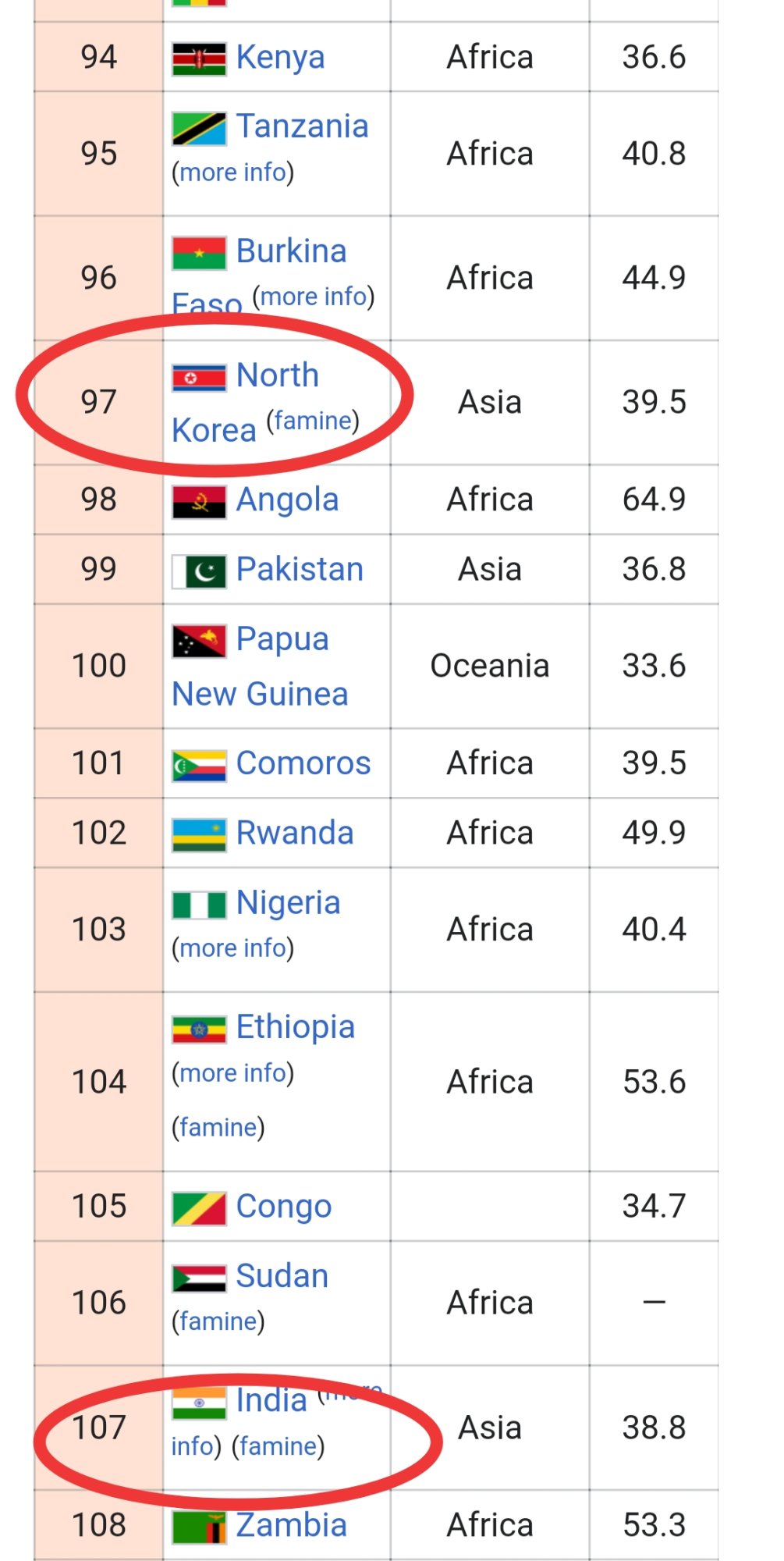Click the Comoros flag icon
This screenshot has width=784, height=1561.
[x=199, y=766]
